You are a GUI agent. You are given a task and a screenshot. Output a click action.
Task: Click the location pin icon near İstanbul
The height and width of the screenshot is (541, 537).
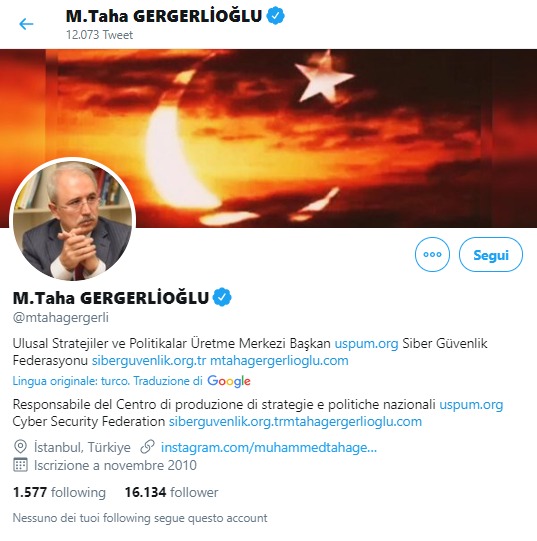coord(20,447)
